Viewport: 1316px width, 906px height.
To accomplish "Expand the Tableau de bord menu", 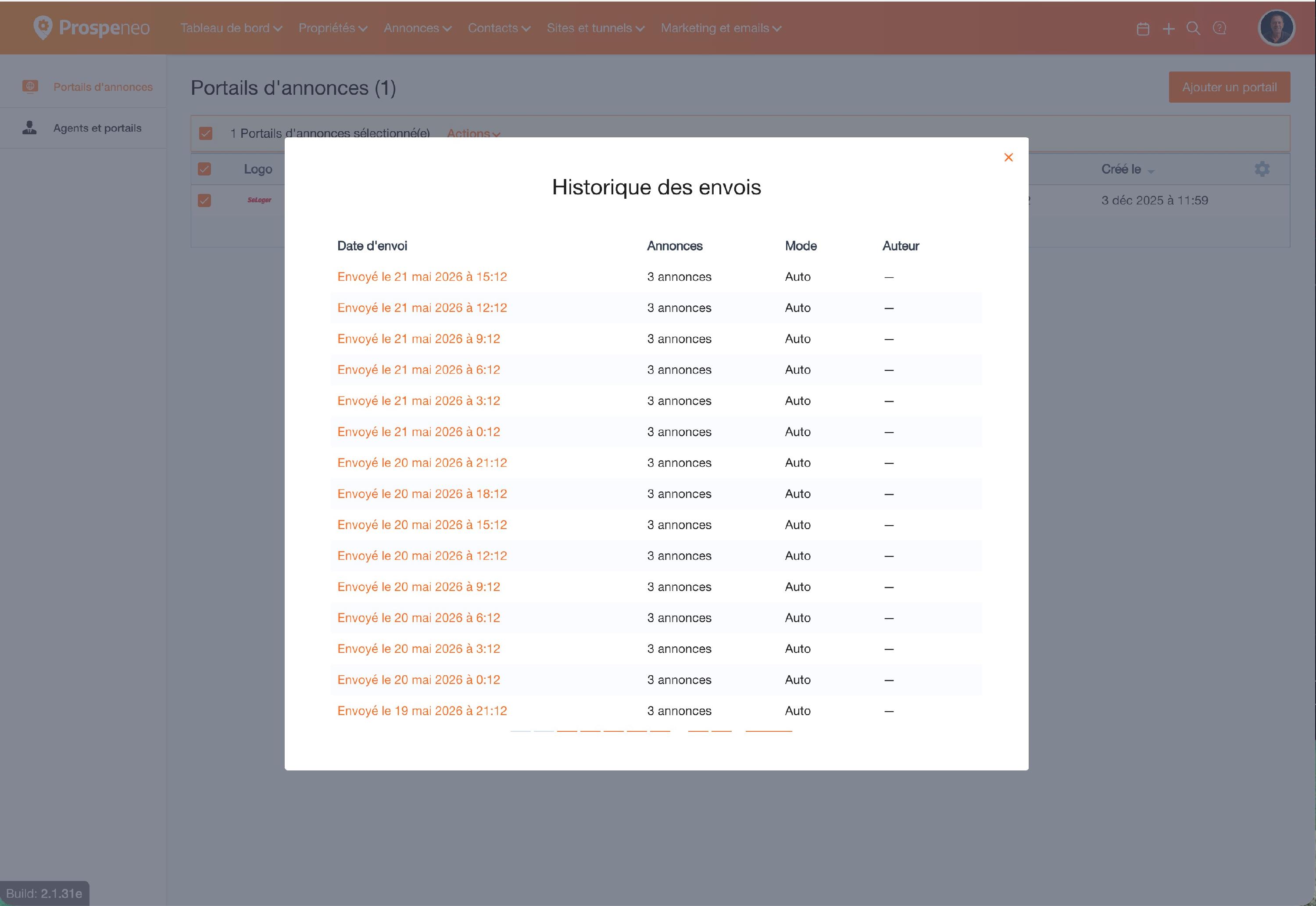I will coord(231,28).
